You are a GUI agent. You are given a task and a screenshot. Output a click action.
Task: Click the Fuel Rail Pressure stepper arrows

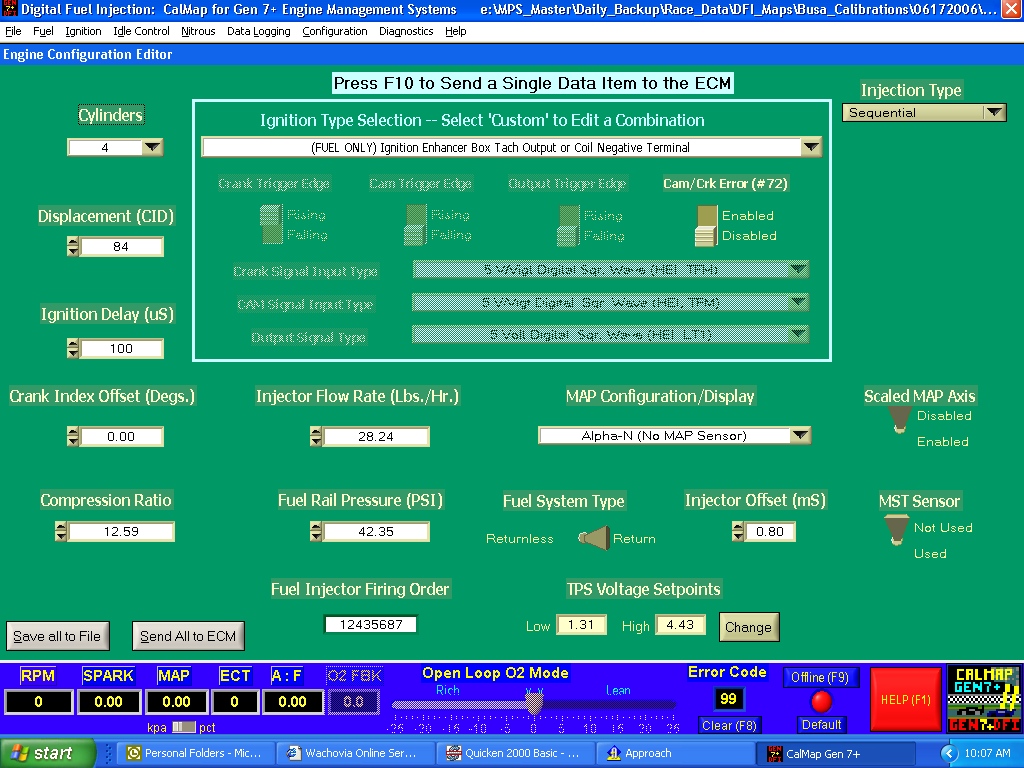coord(315,531)
